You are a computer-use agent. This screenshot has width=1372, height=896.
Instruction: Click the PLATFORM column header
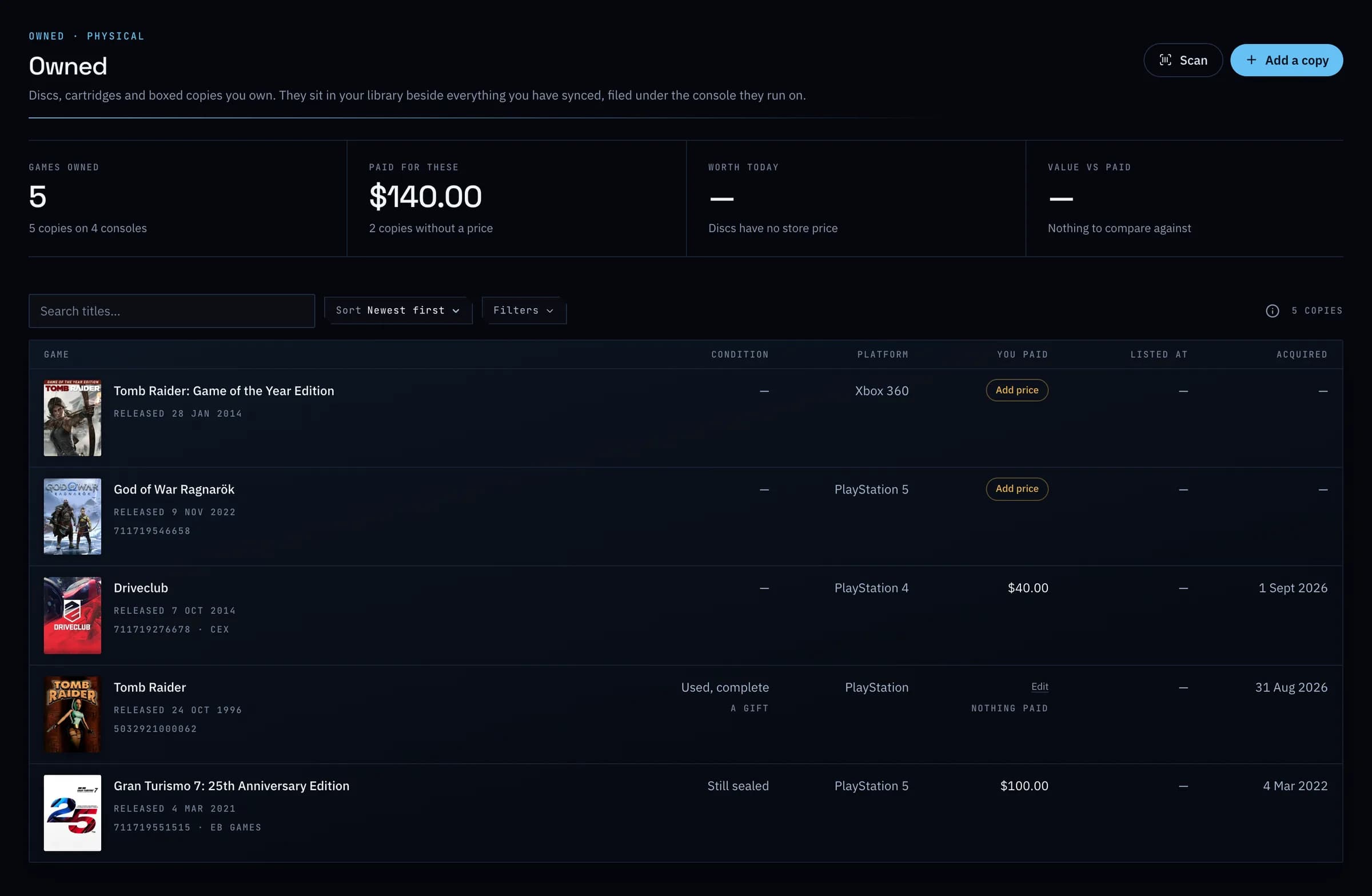883,355
